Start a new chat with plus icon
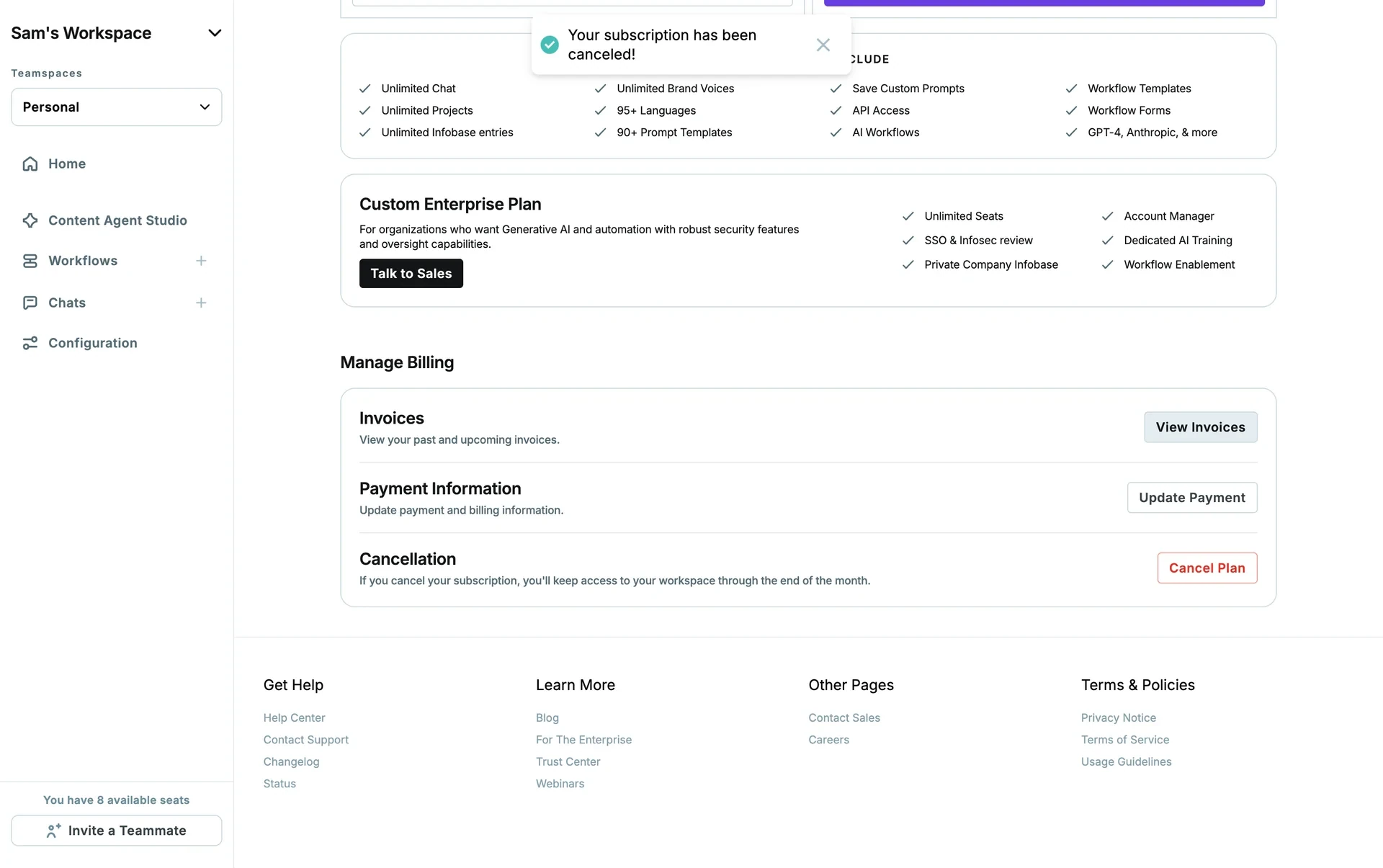 point(201,303)
